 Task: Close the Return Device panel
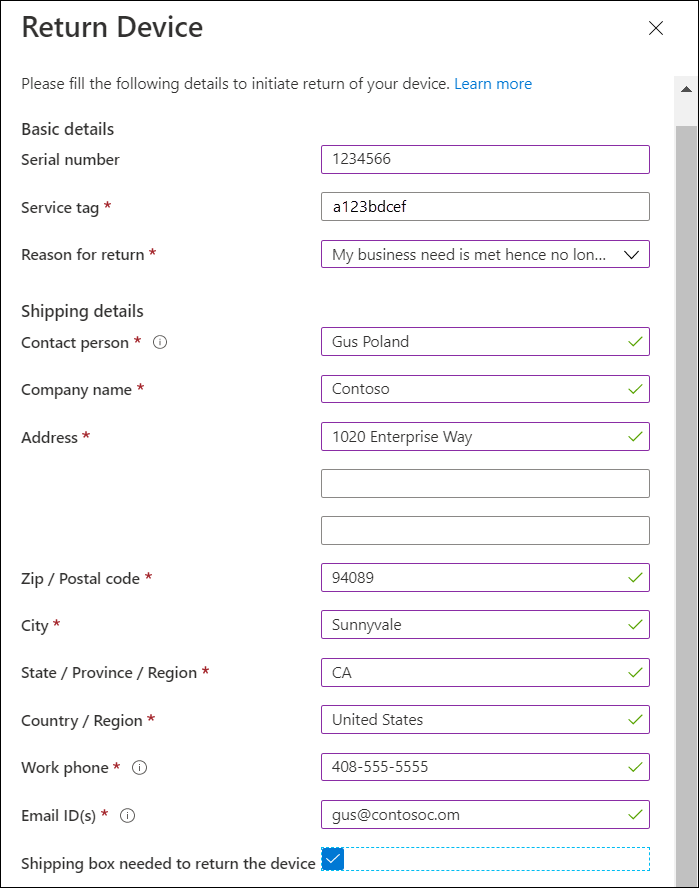point(655,28)
